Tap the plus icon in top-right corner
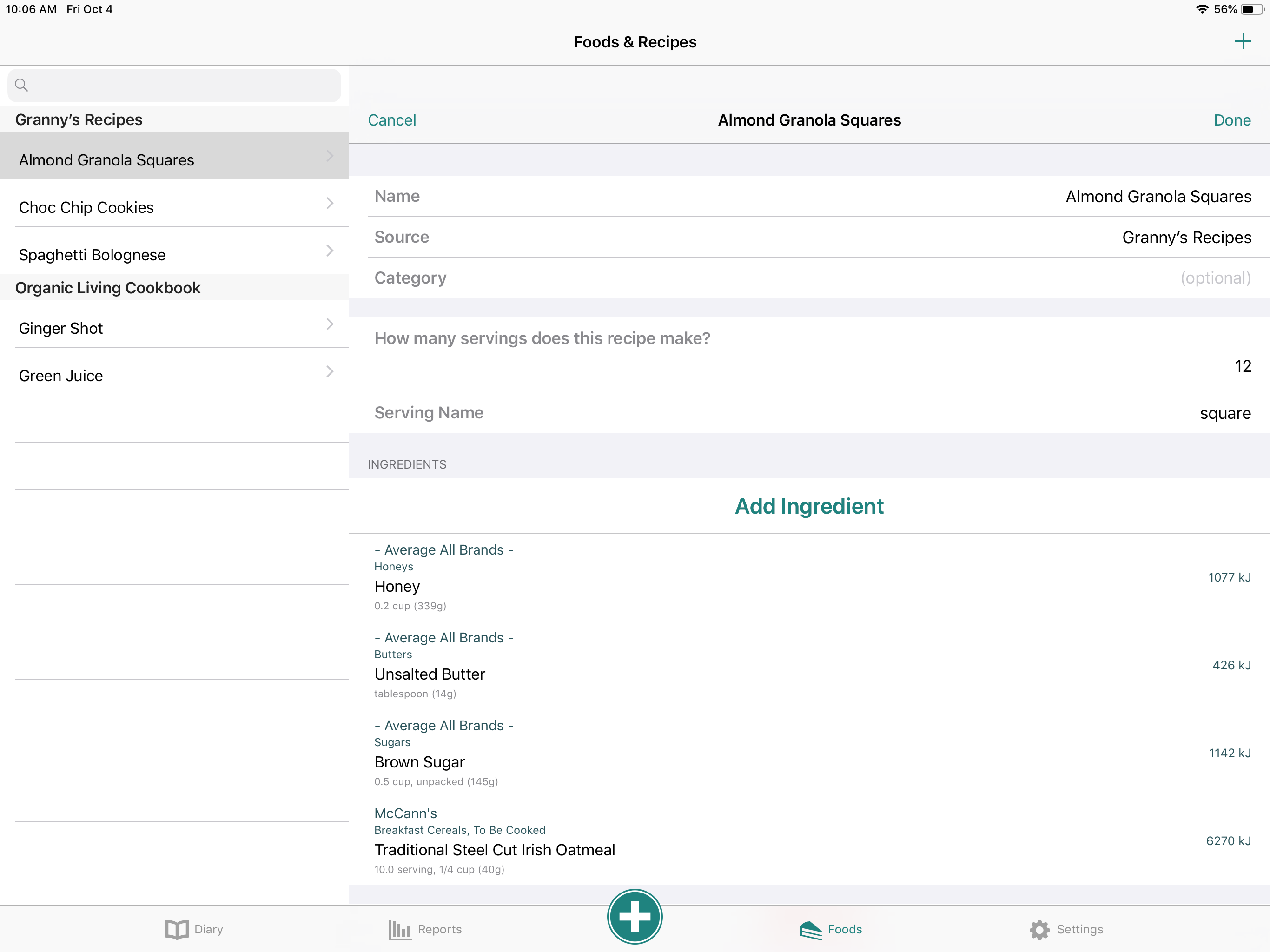This screenshot has height=952, width=1270. (1243, 41)
